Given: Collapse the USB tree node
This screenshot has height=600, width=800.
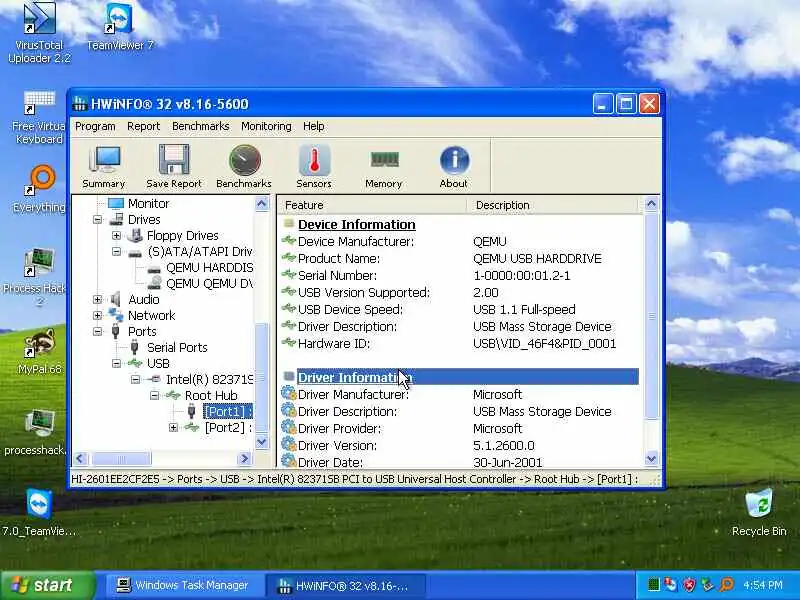Looking at the screenshot, I should tap(116, 363).
